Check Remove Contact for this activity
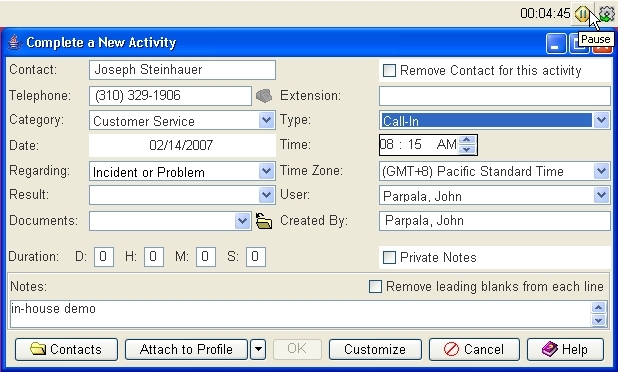This screenshot has height=372, width=618. click(x=389, y=71)
